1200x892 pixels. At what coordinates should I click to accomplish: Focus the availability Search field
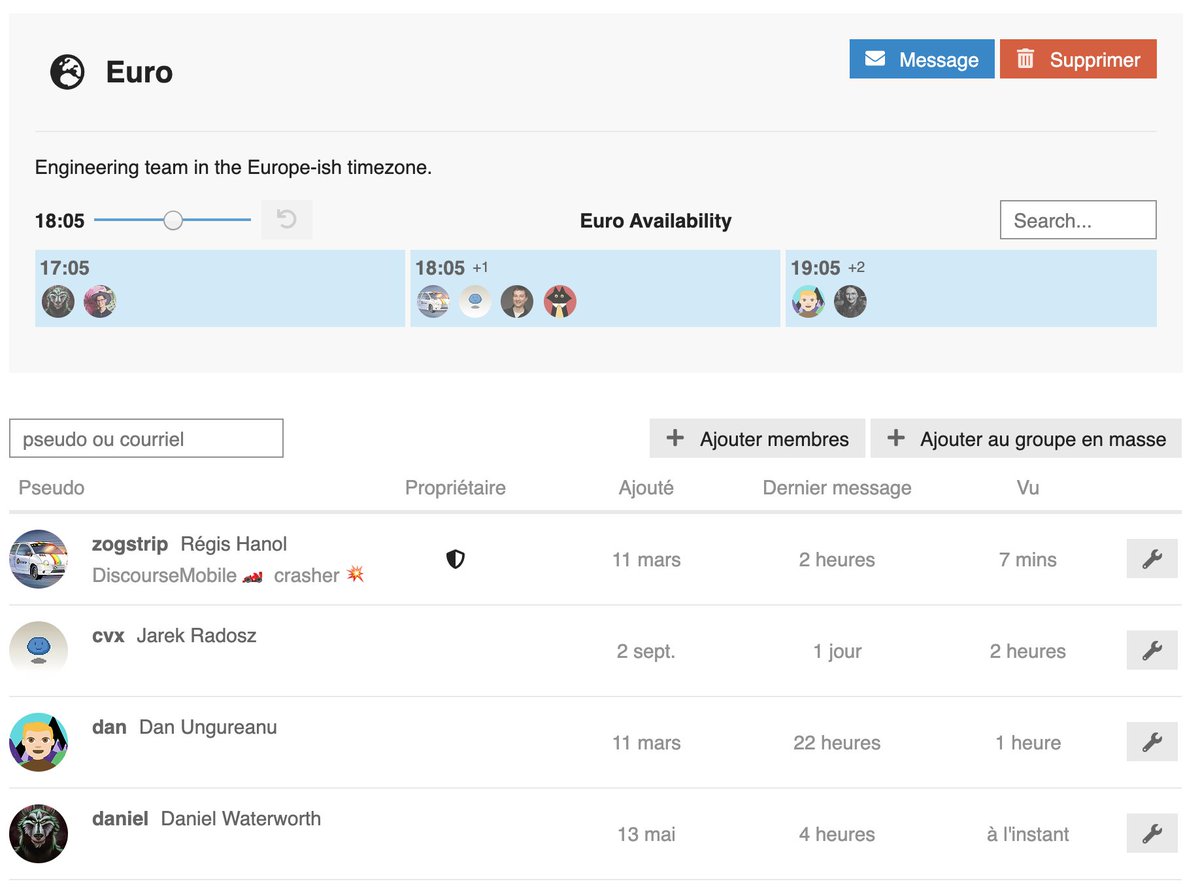[x=1077, y=220]
